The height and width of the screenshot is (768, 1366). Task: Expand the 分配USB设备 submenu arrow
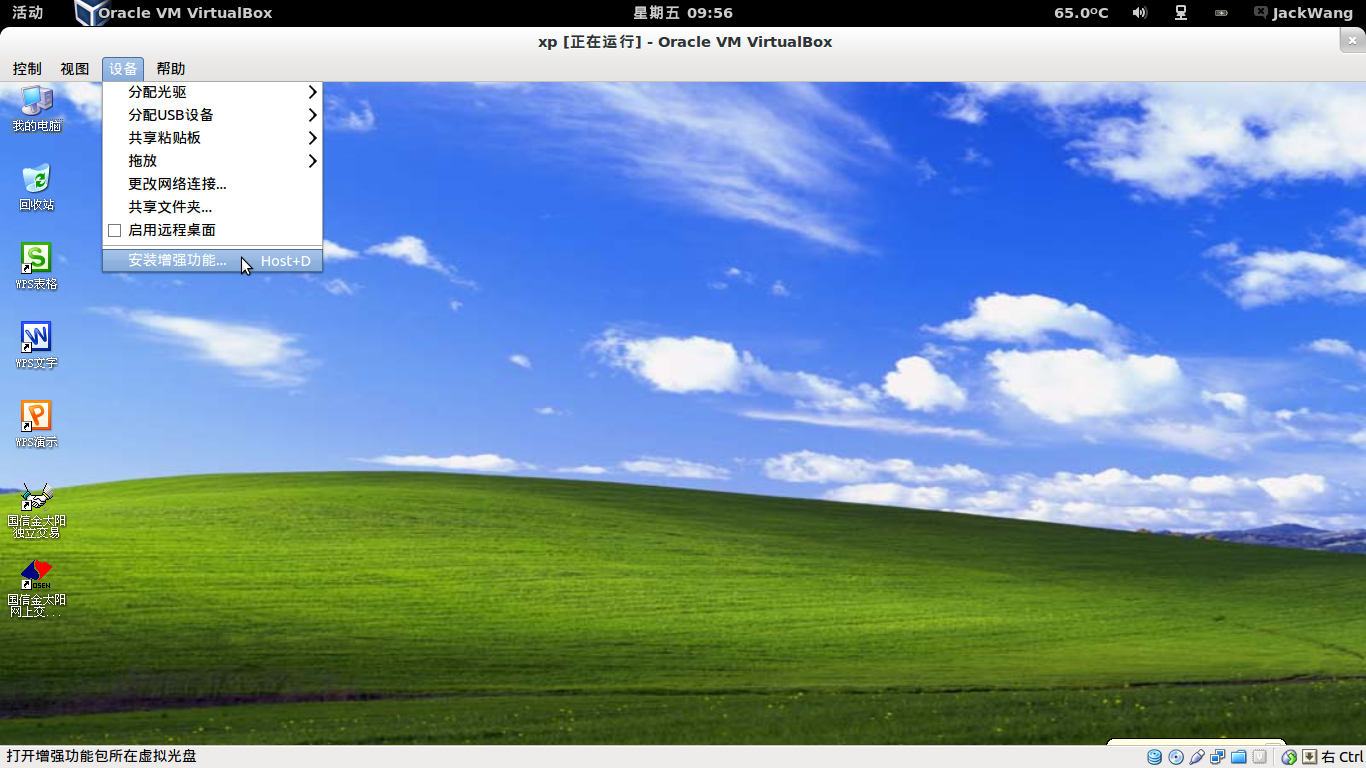[x=312, y=115]
